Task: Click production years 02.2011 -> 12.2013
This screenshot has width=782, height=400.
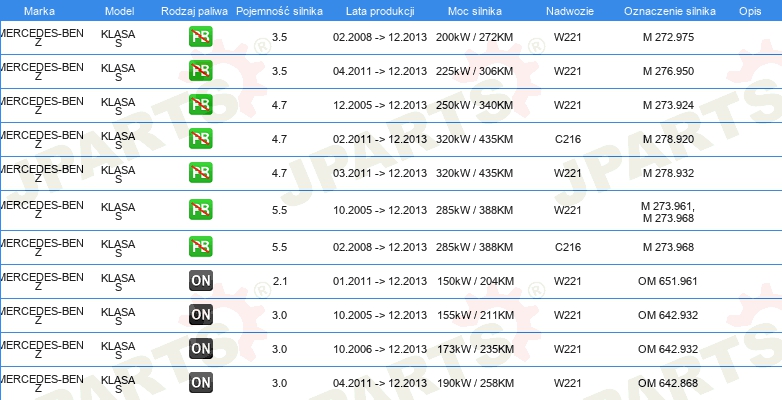Action: pyautogui.click(x=380, y=139)
